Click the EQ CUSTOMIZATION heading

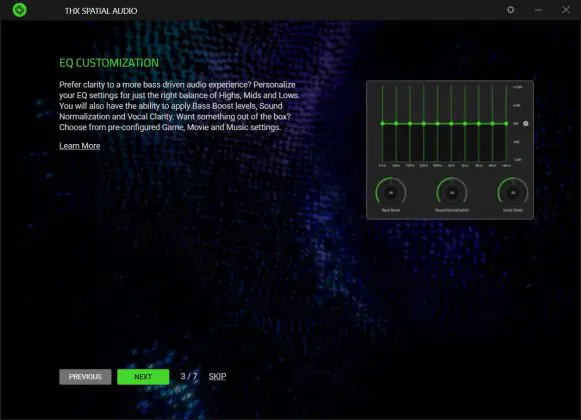pyautogui.click(x=109, y=63)
